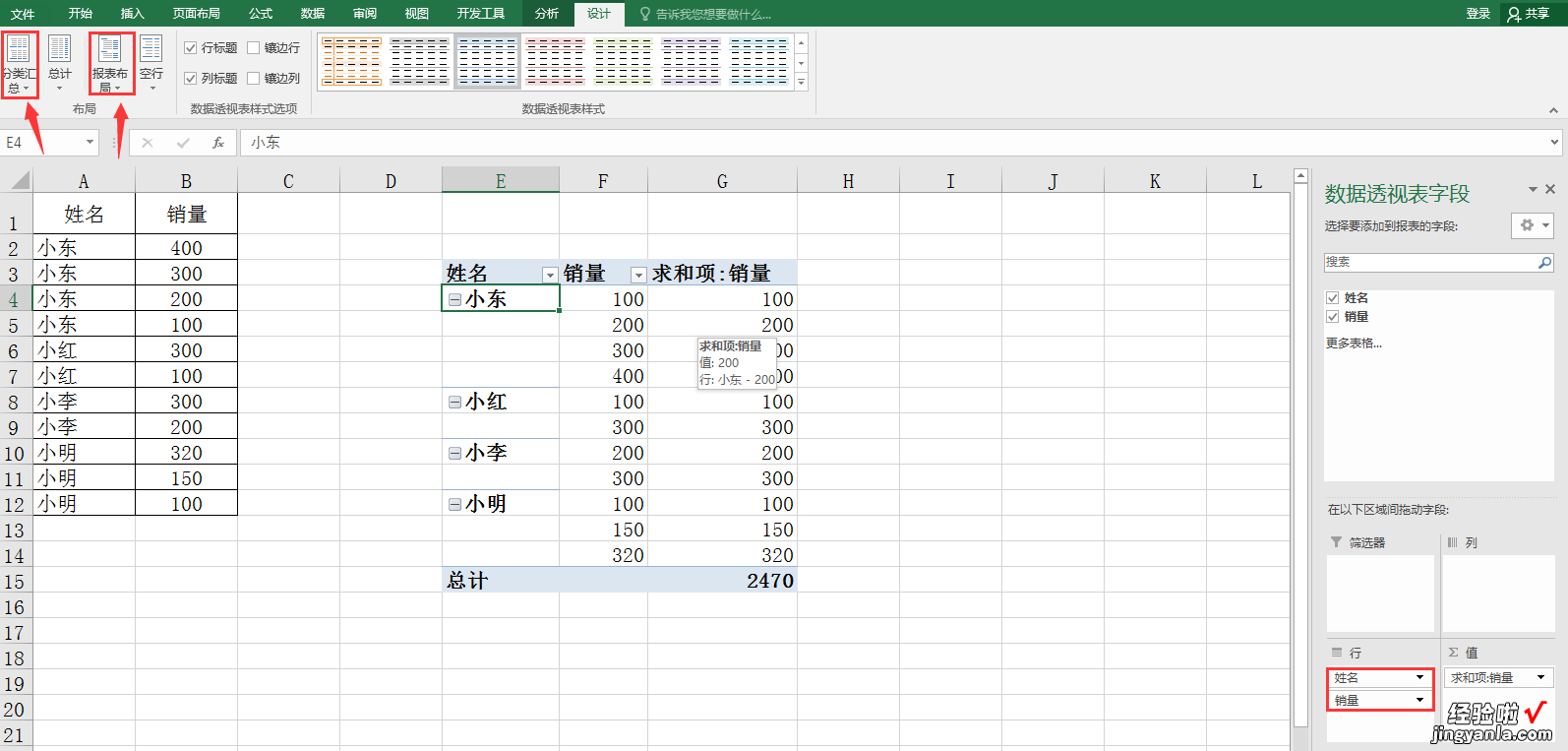
Task: Close the 数据透视表字段 pane
Action: tap(1550, 189)
